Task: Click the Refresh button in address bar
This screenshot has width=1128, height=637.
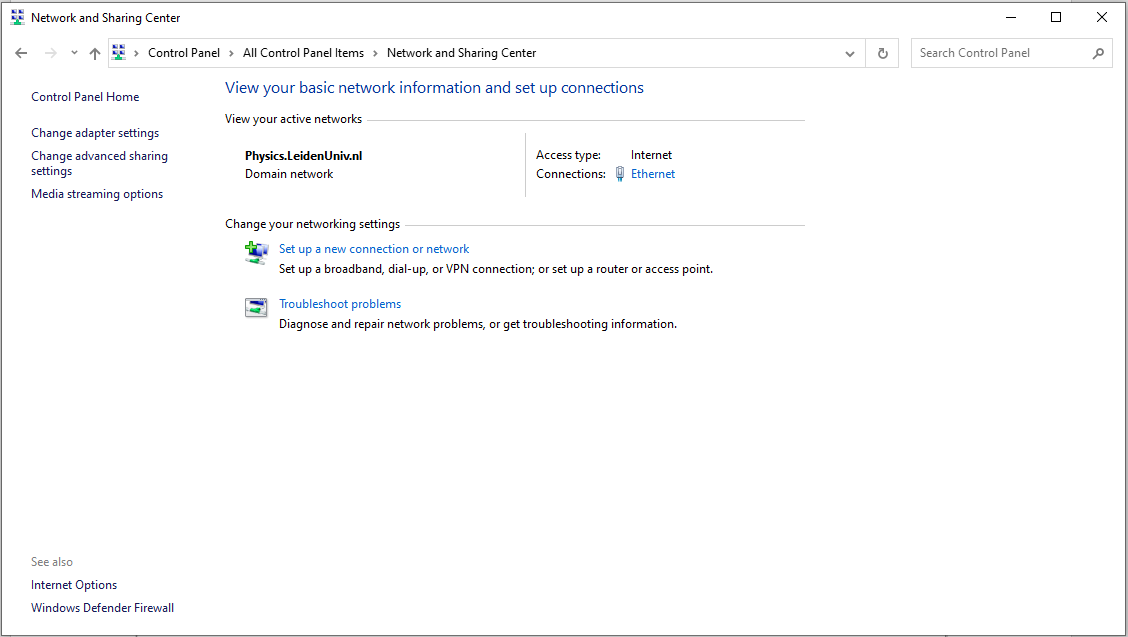Action: click(882, 53)
